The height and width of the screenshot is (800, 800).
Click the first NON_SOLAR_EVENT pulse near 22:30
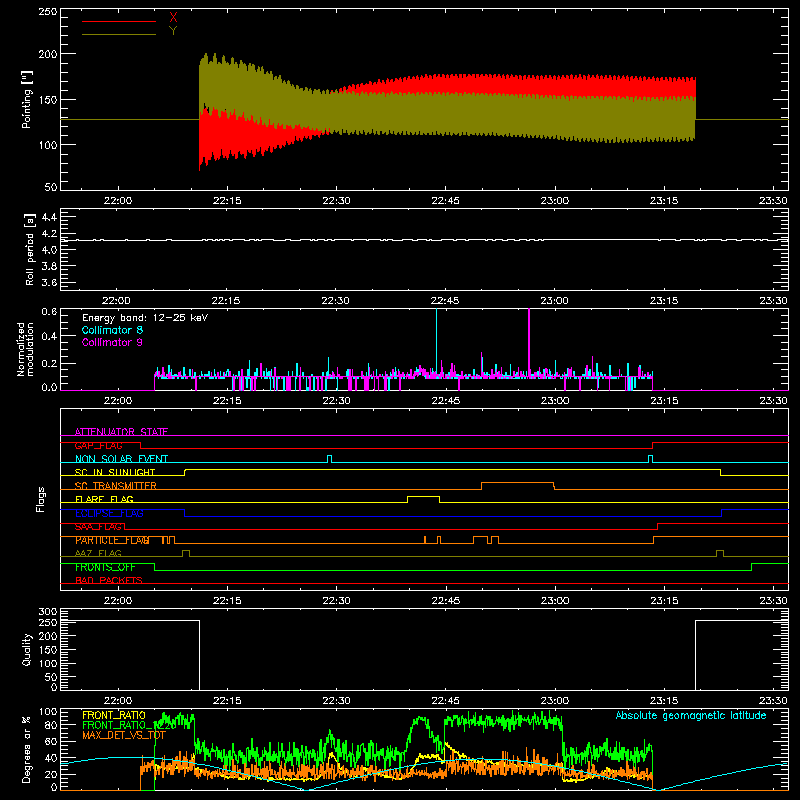[330, 459]
